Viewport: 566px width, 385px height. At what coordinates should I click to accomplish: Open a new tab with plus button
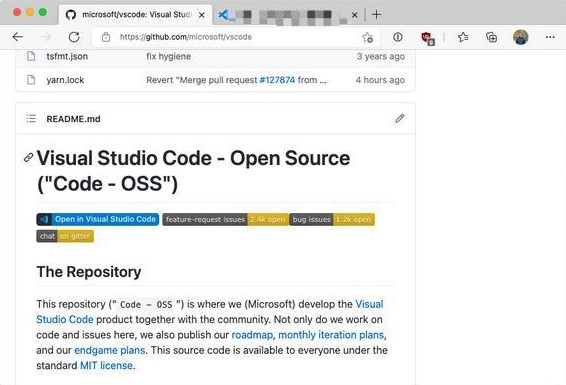(376, 14)
